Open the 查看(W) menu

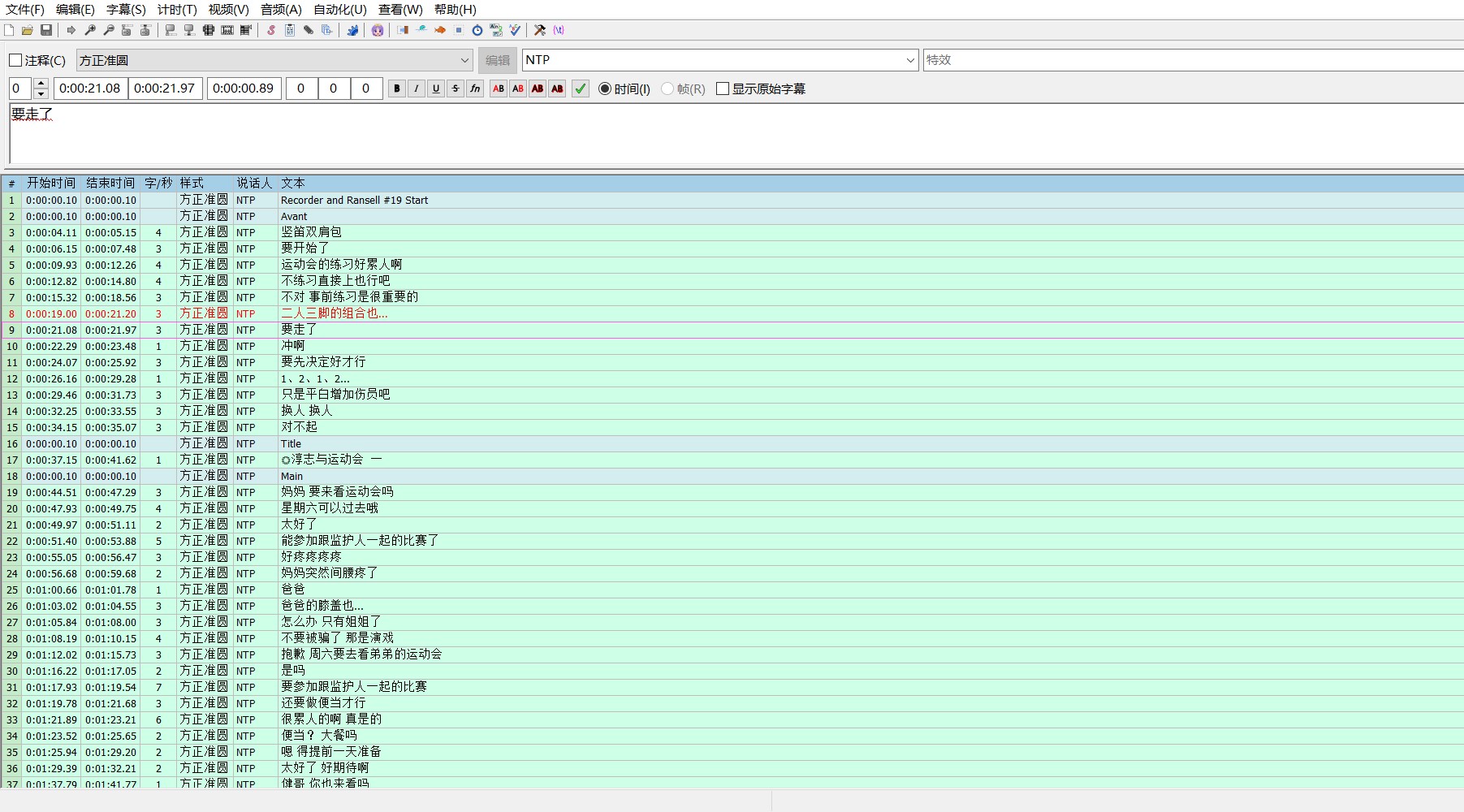tap(400, 10)
